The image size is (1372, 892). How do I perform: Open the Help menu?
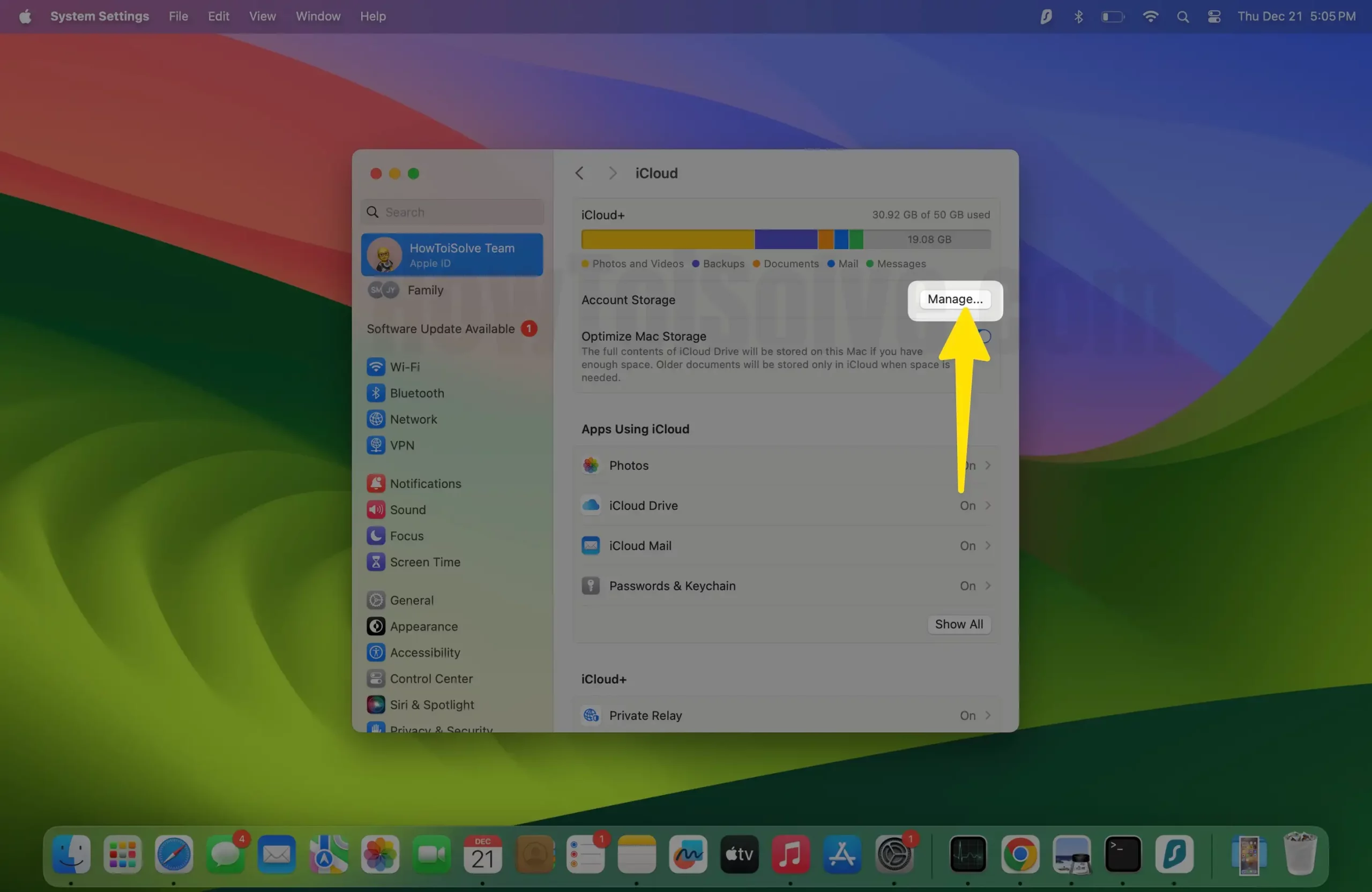(373, 16)
